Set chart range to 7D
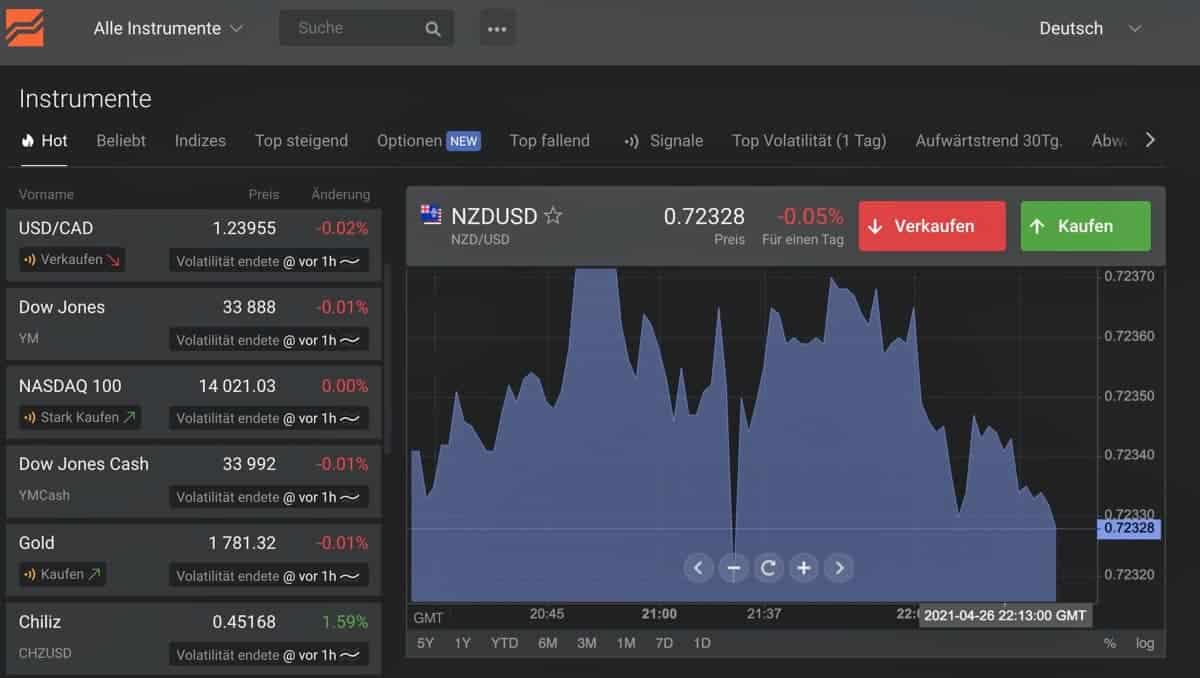The width and height of the screenshot is (1200, 678). pos(664,643)
